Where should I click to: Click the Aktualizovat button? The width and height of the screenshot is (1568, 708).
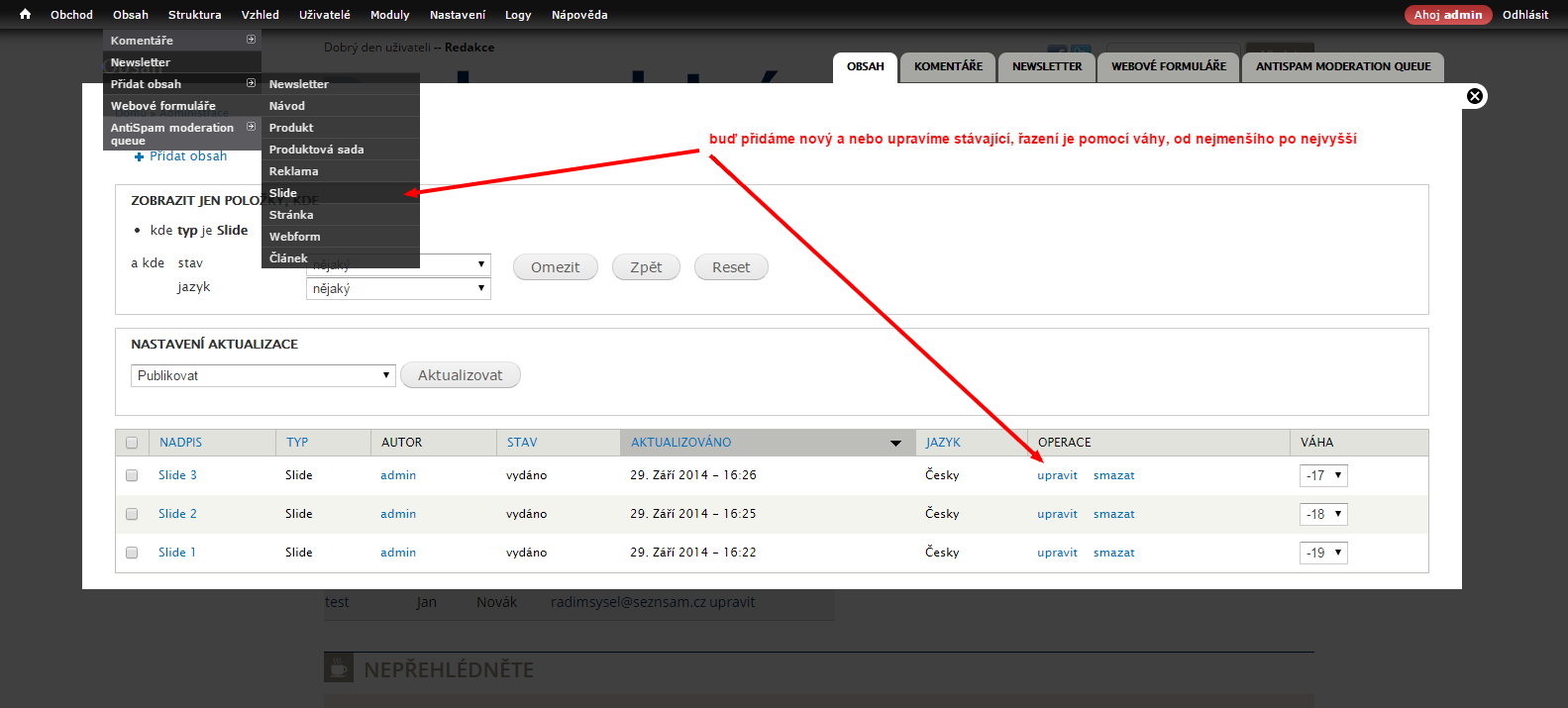461,375
